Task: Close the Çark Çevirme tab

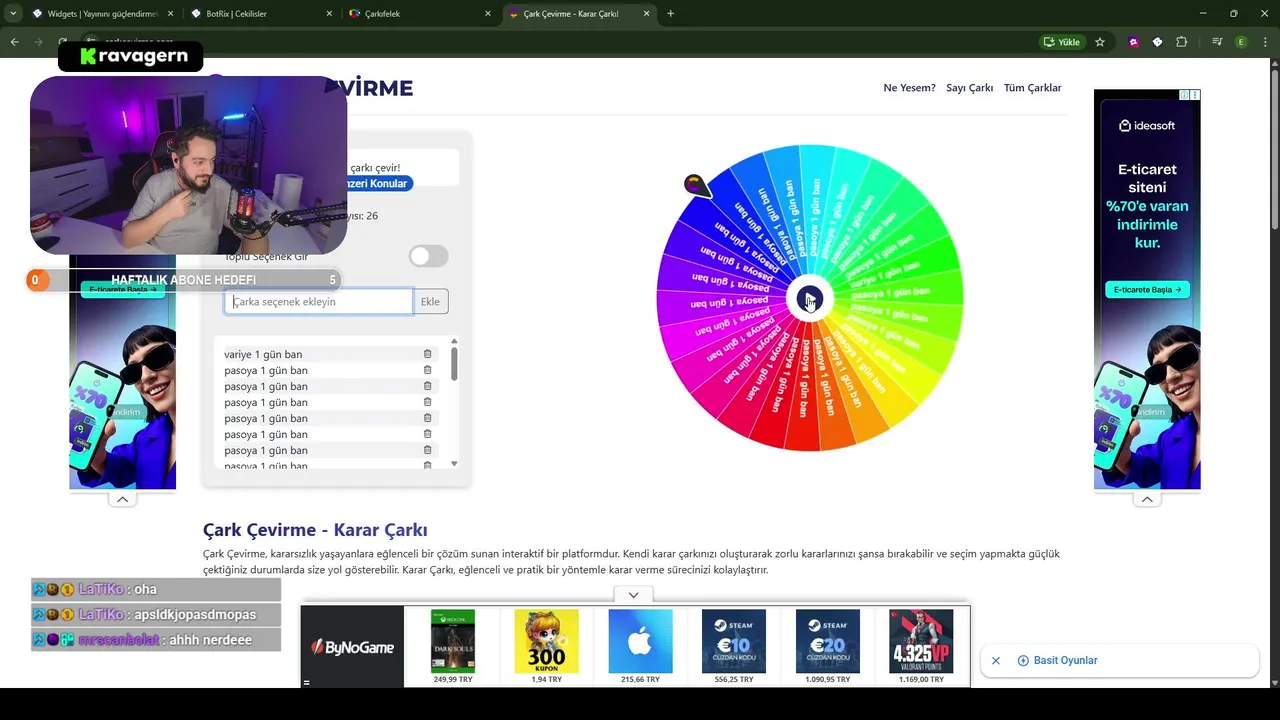Action: pyautogui.click(x=647, y=14)
